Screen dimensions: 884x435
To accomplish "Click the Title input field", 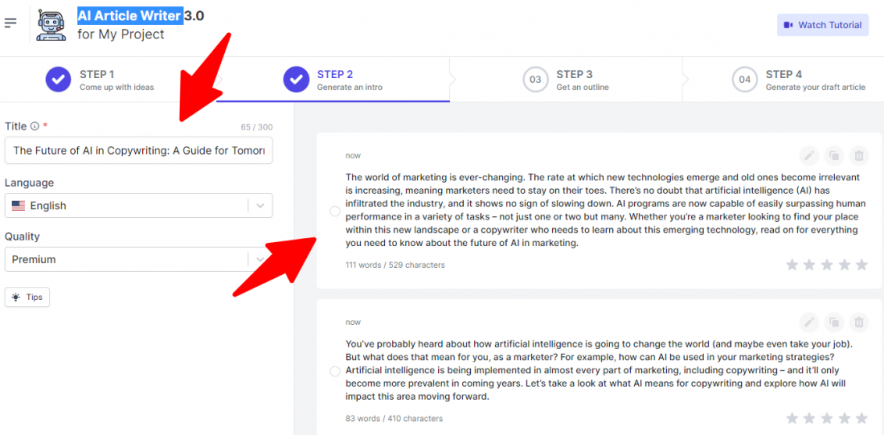I will [x=138, y=151].
